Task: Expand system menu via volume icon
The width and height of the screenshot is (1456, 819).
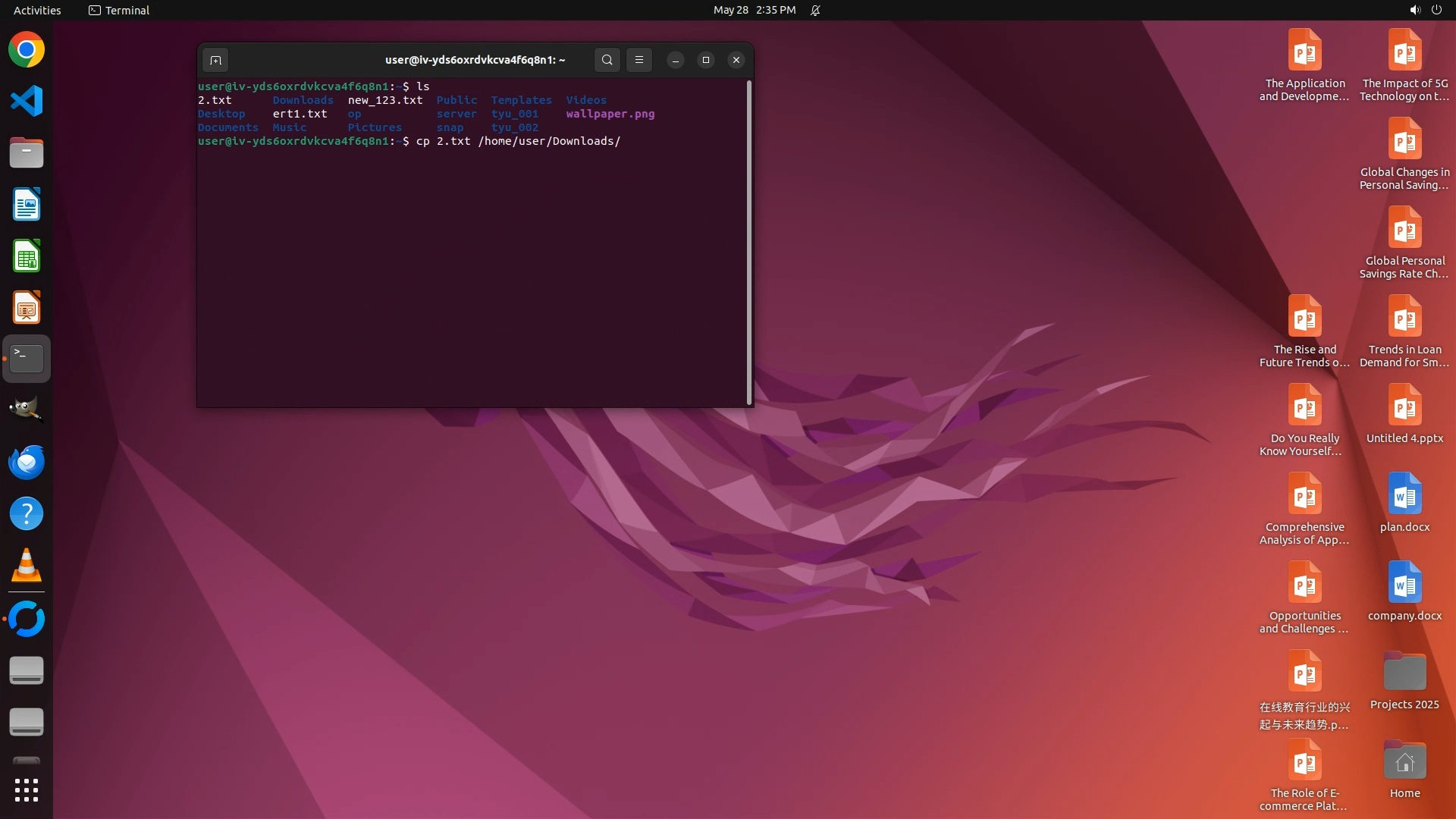Action: [x=1414, y=10]
